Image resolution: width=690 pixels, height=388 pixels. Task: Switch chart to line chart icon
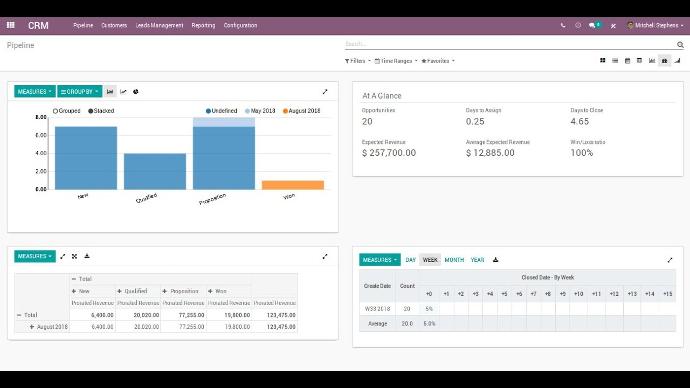point(123,92)
